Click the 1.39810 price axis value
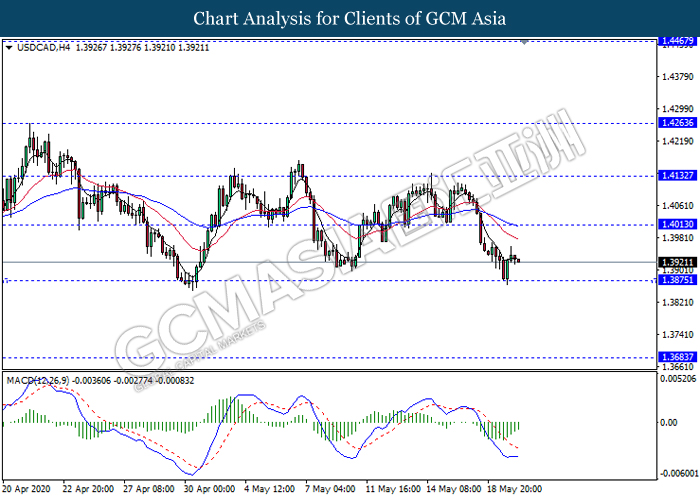 pos(678,238)
